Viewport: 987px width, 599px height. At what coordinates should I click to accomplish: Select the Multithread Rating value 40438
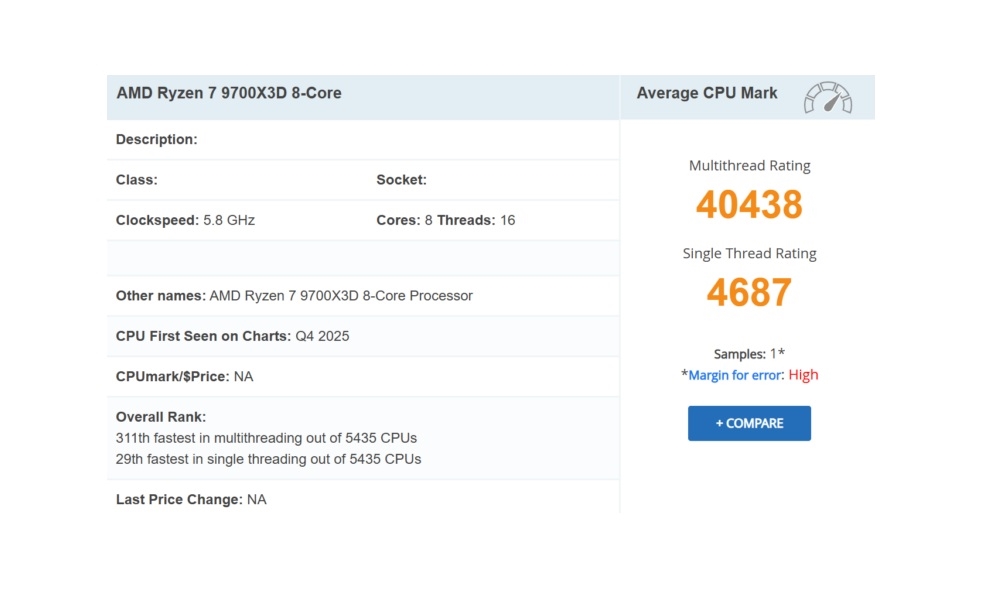pyautogui.click(x=748, y=205)
